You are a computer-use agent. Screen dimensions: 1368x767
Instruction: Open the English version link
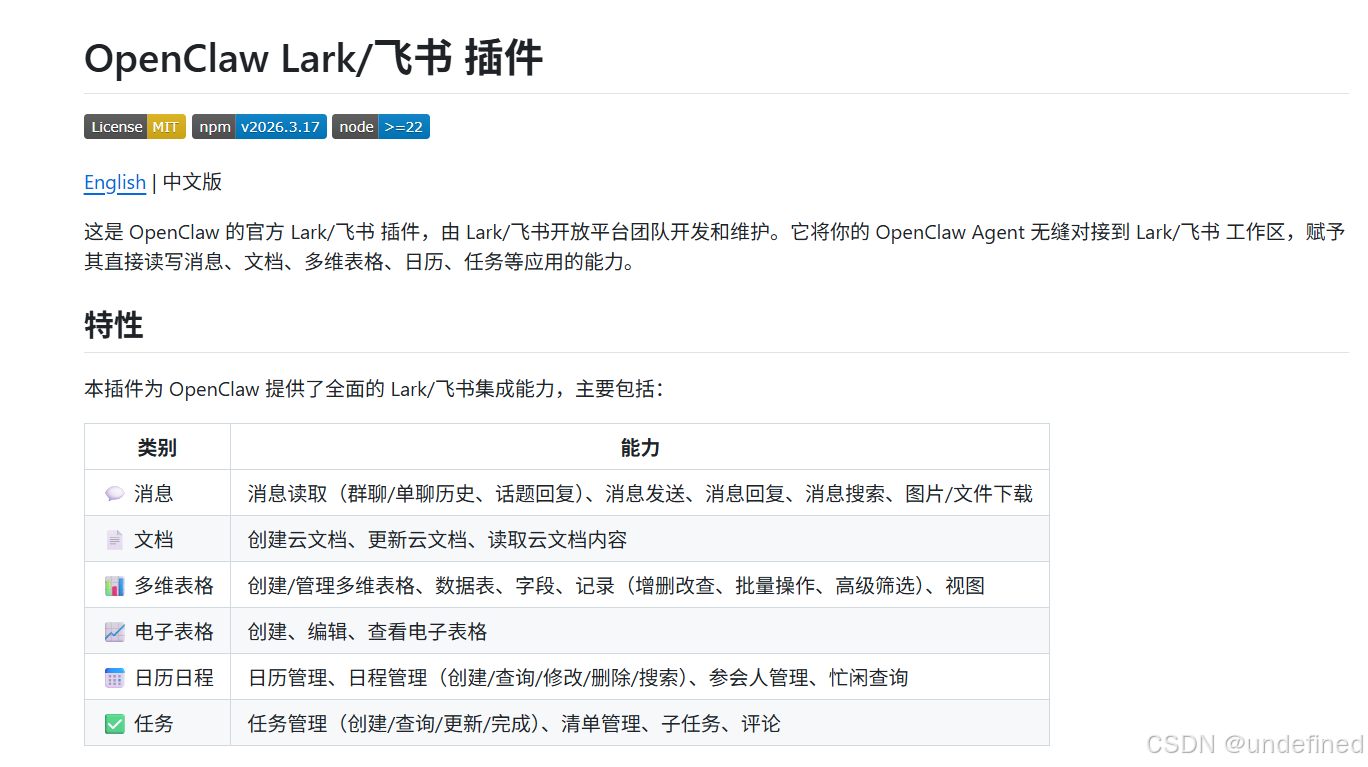coord(115,182)
